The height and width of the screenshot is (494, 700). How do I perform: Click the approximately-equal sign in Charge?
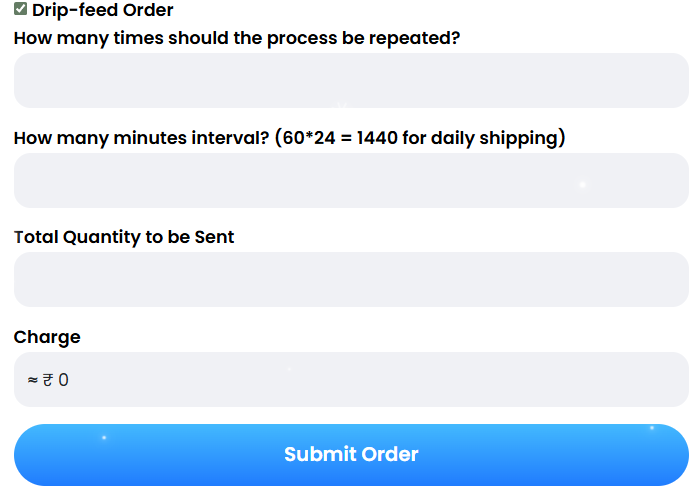33,380
